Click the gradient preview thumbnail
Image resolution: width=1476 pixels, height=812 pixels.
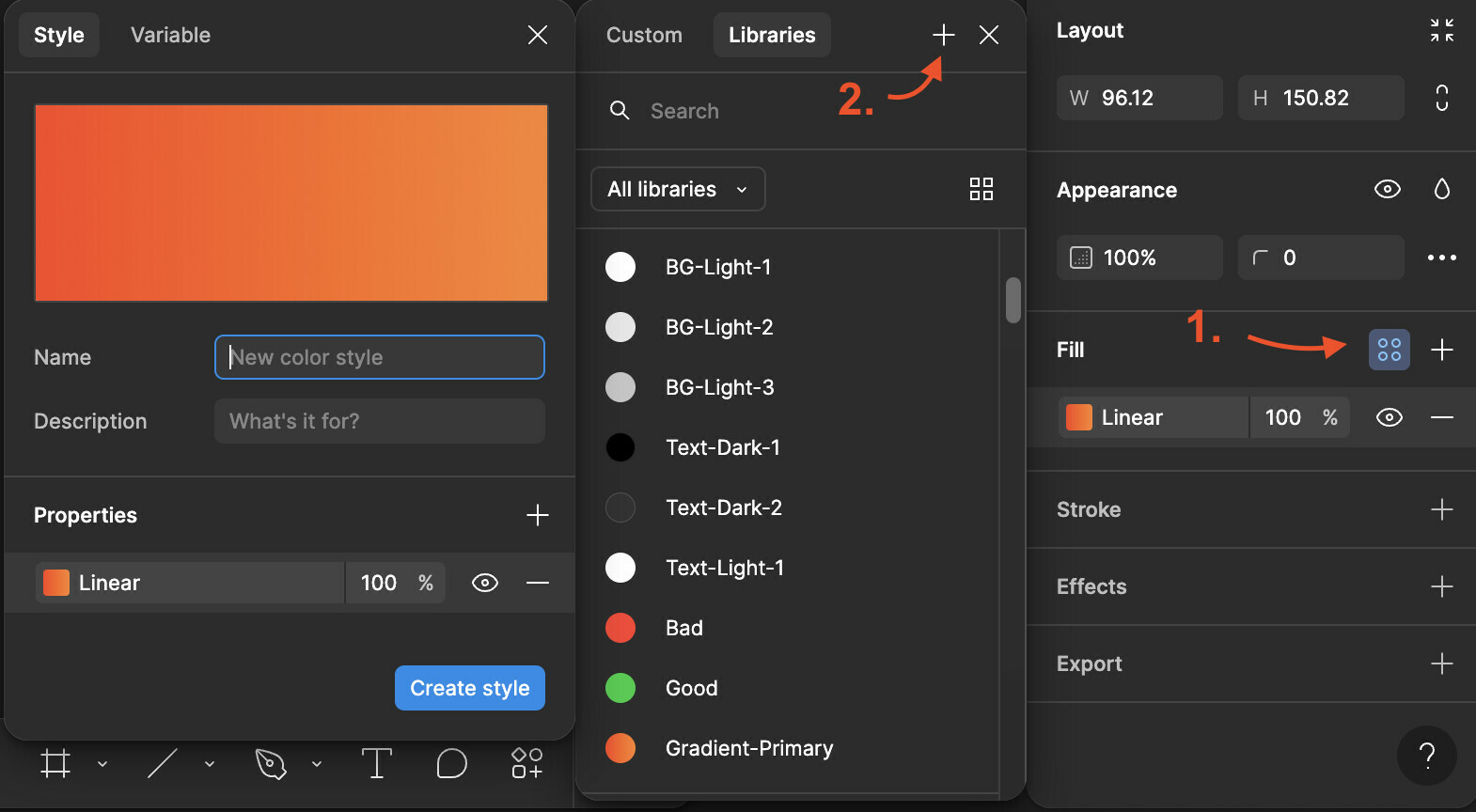point(291,203)
